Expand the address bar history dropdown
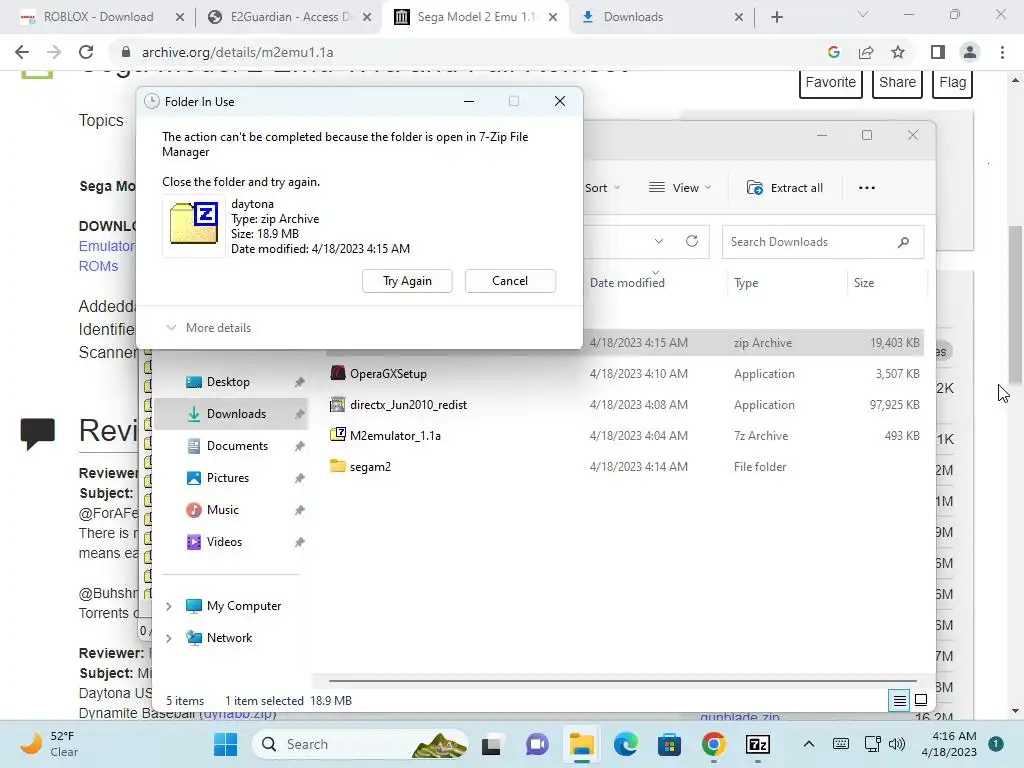The width and height of the screenshot is (1024, 768). [x=659, y=241]
